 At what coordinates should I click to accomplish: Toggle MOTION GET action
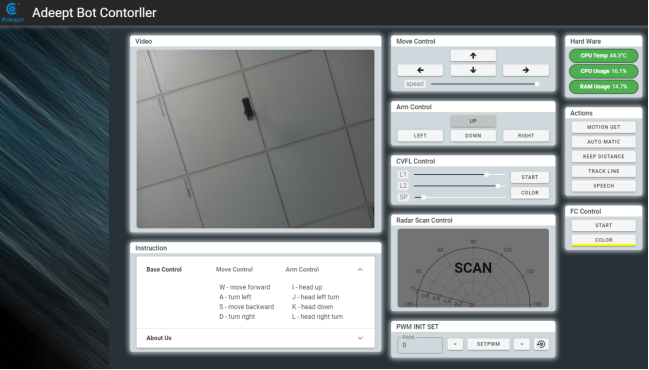pos(603,127)
